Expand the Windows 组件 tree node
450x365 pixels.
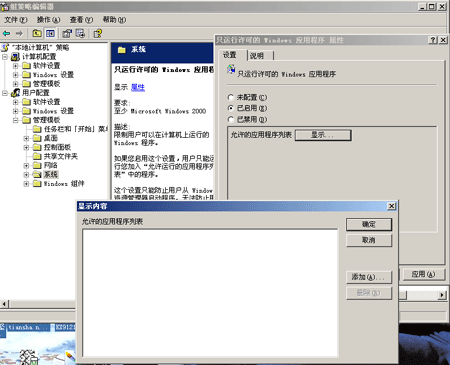click(x=26, y=184)
